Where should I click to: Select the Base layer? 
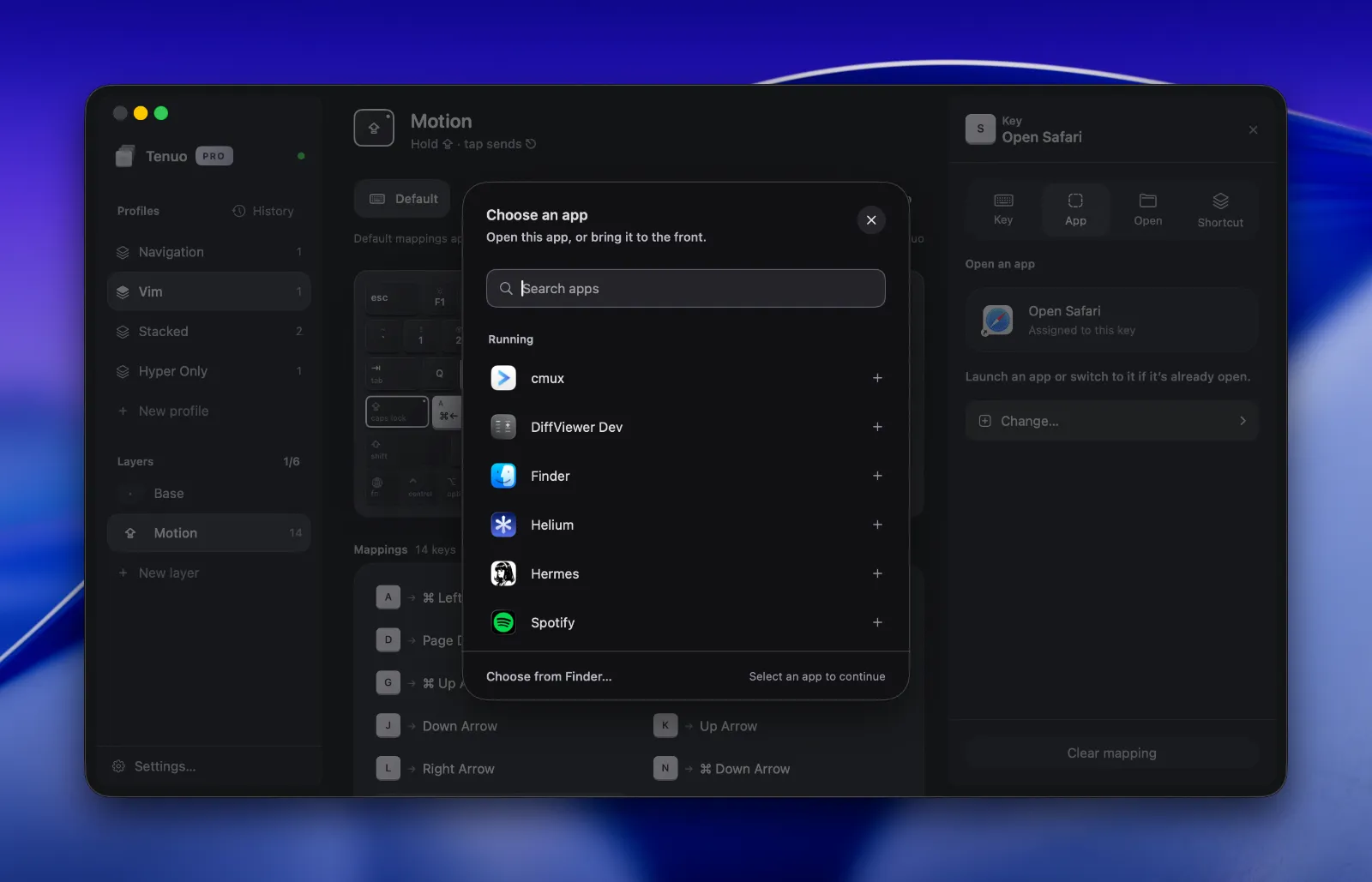point(208,494)
